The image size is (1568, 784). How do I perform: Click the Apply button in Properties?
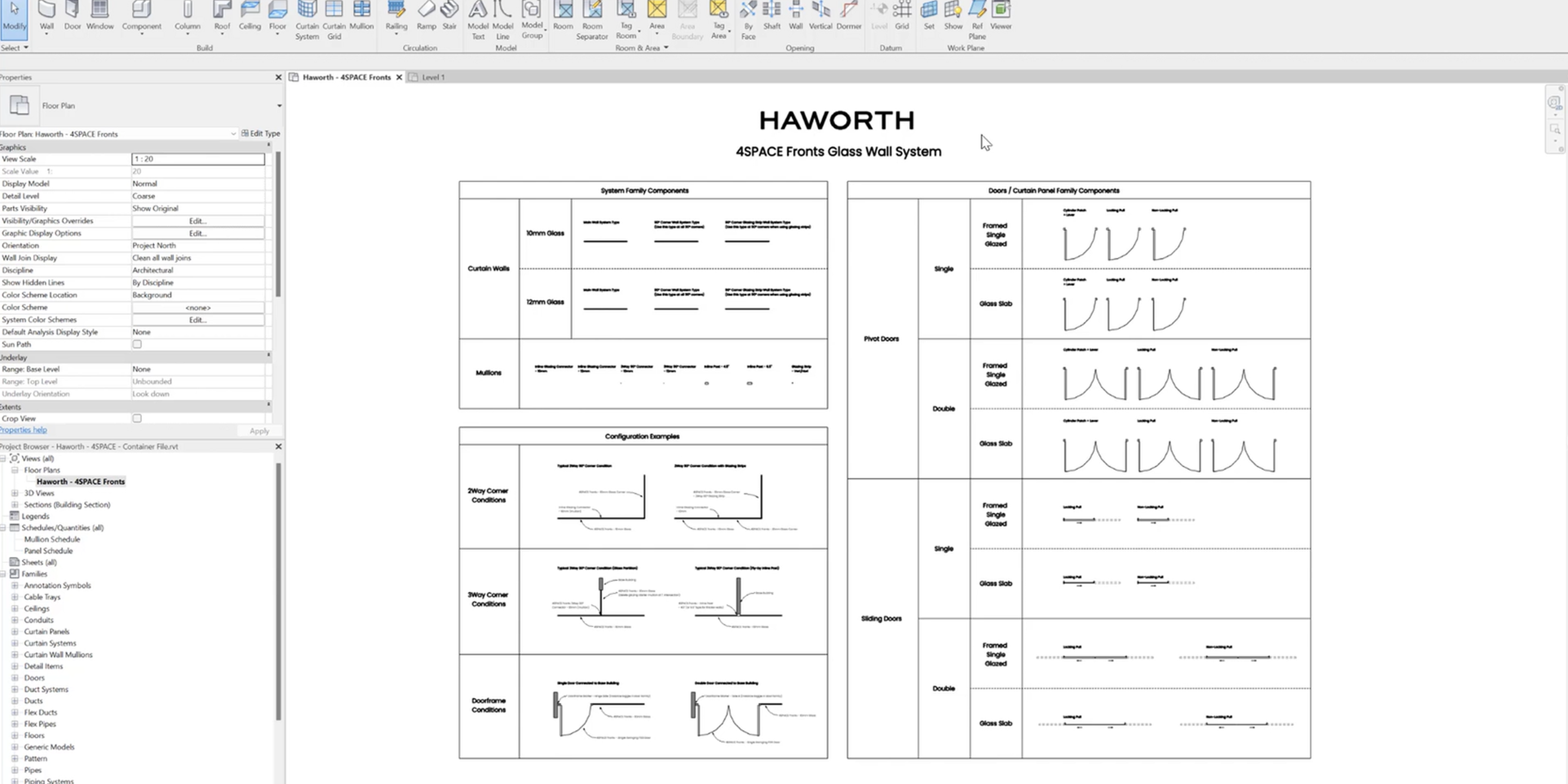click(x=259, y=431)
